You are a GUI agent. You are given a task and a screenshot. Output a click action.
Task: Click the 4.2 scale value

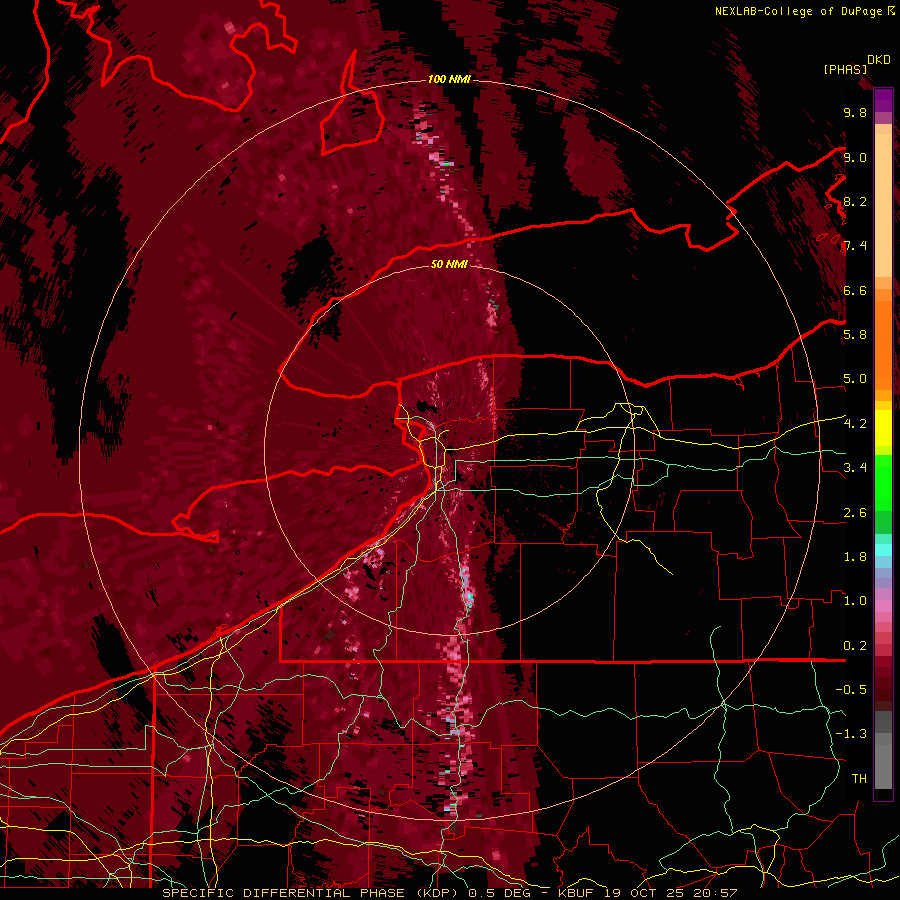(855, 424)
